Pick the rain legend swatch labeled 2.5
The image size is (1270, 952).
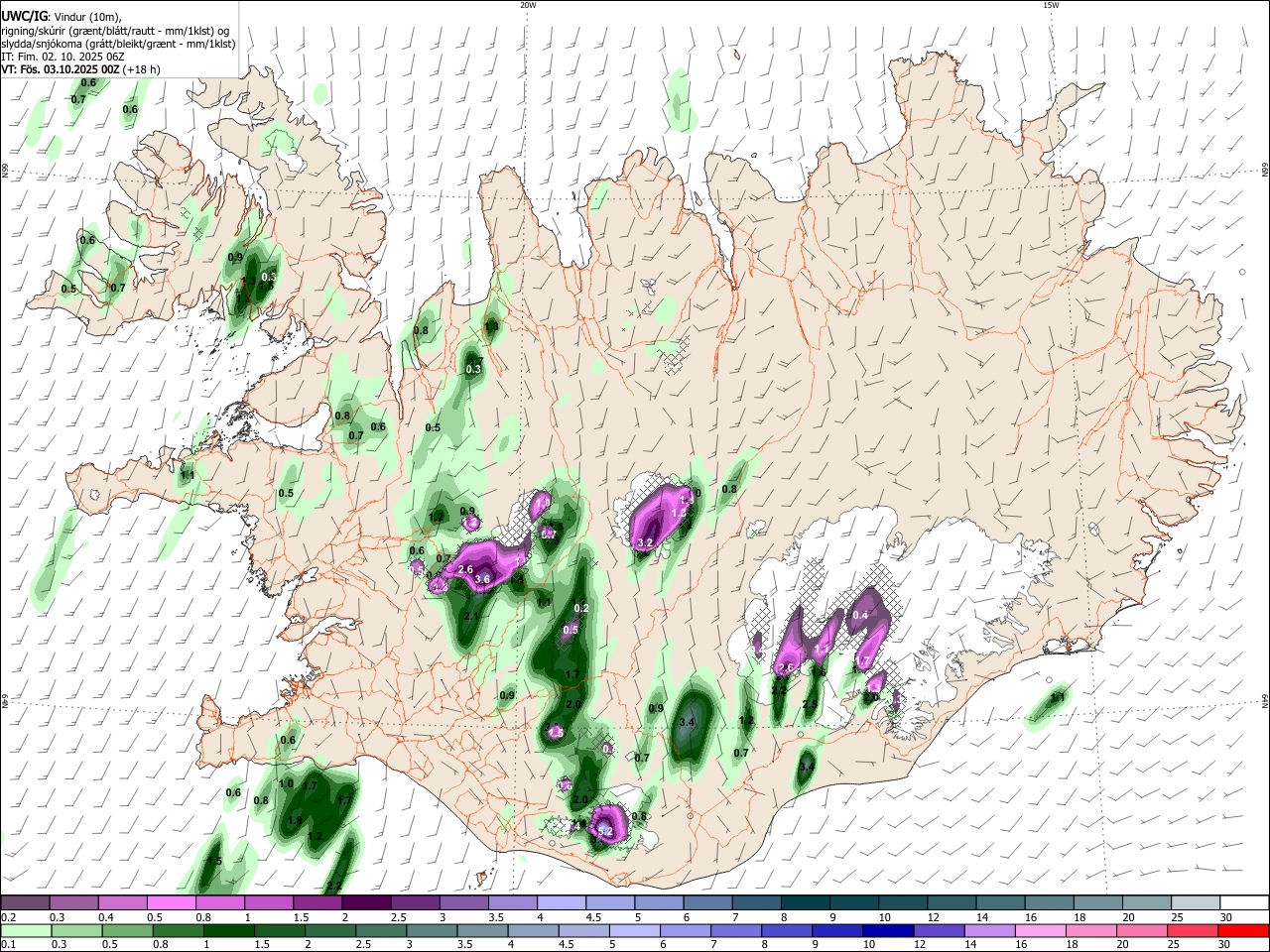point(383,930)
